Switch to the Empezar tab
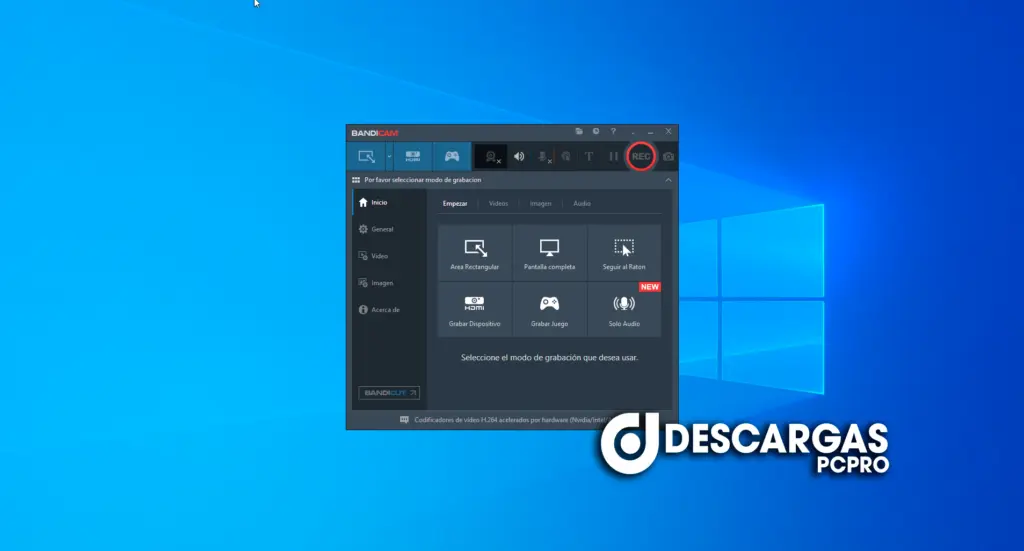Screen dimensions: 1024x551 pyautogui.click(x=455, y=204)
